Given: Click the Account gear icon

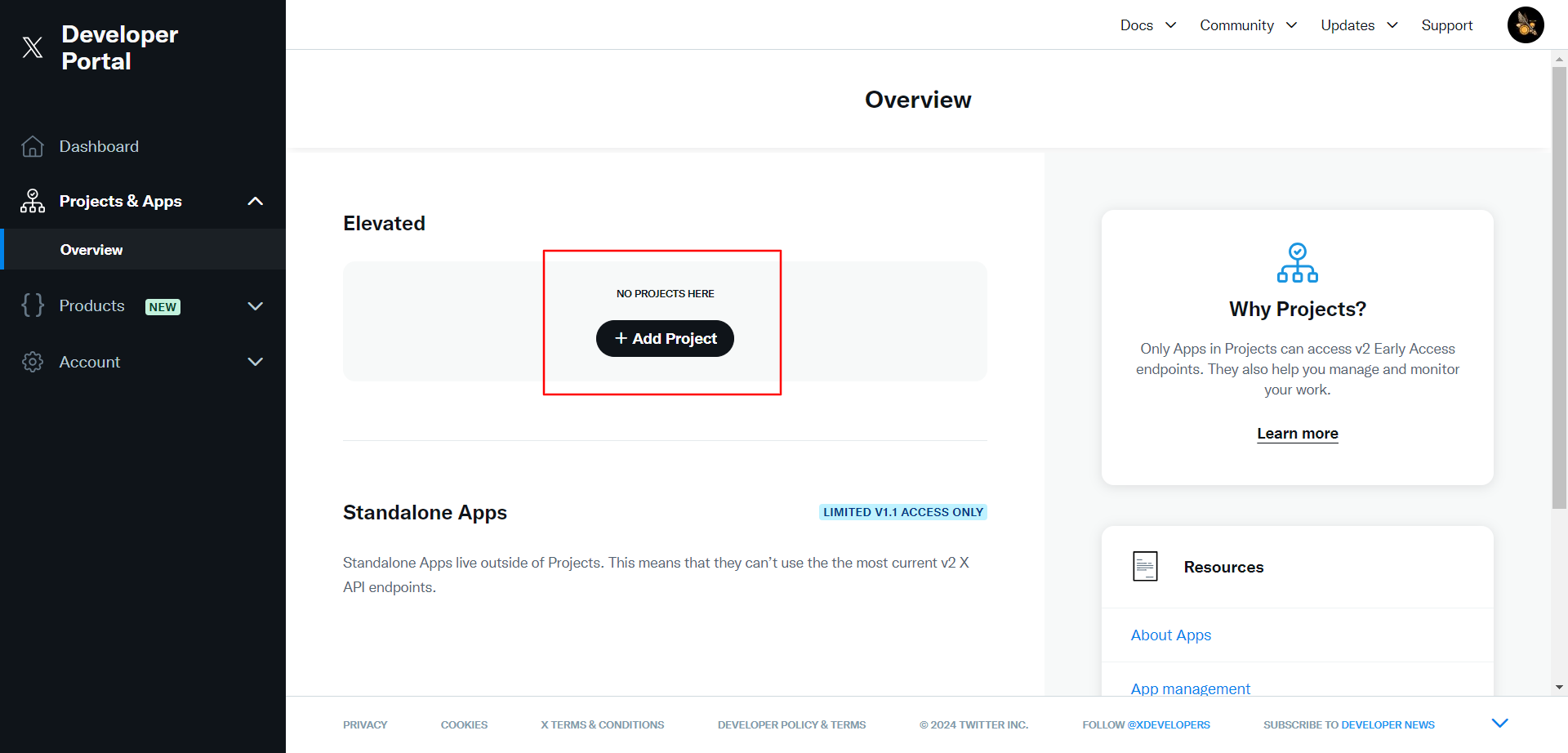Looking at the screenshot, I should tap(33, 362).
